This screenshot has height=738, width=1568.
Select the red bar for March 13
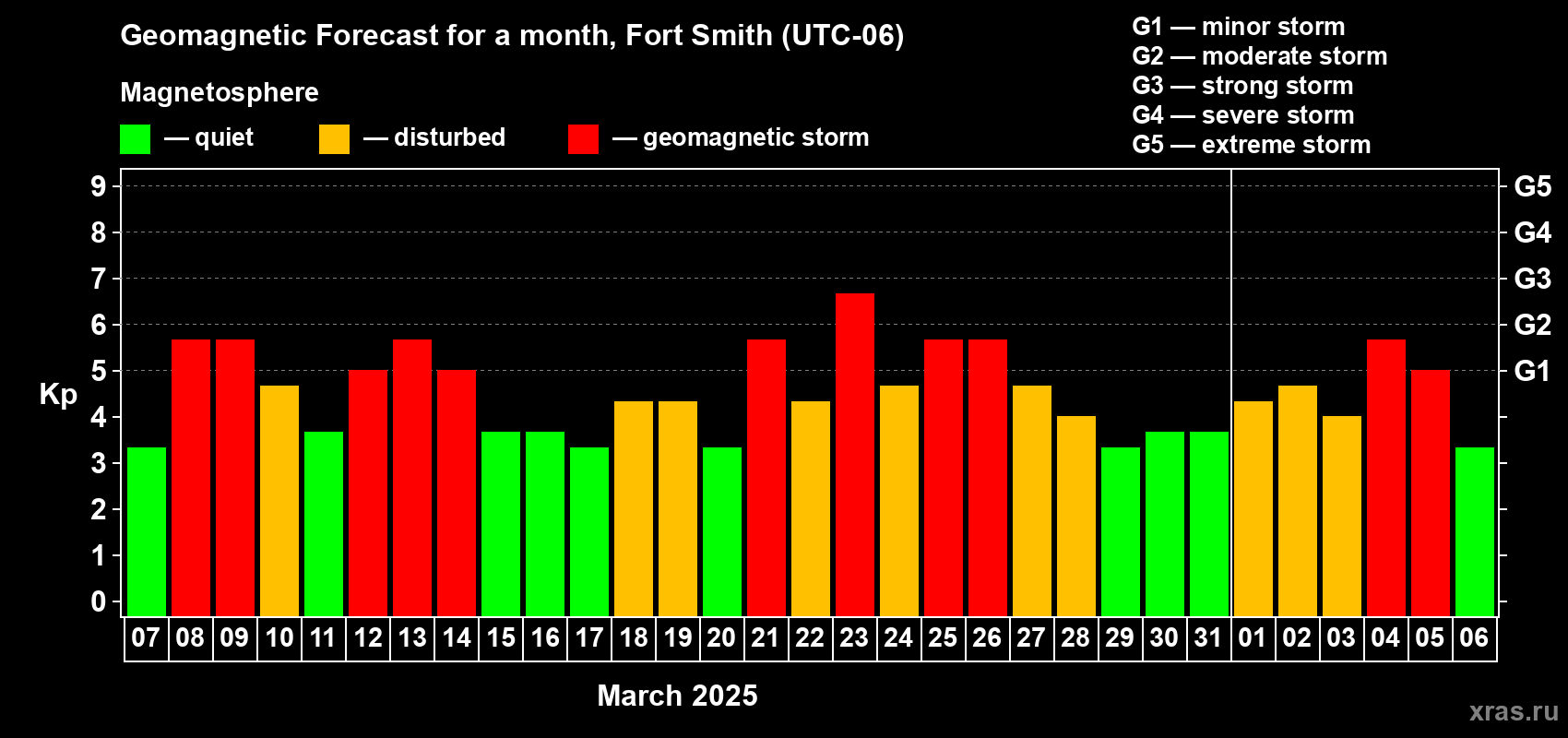click(412, 478)
